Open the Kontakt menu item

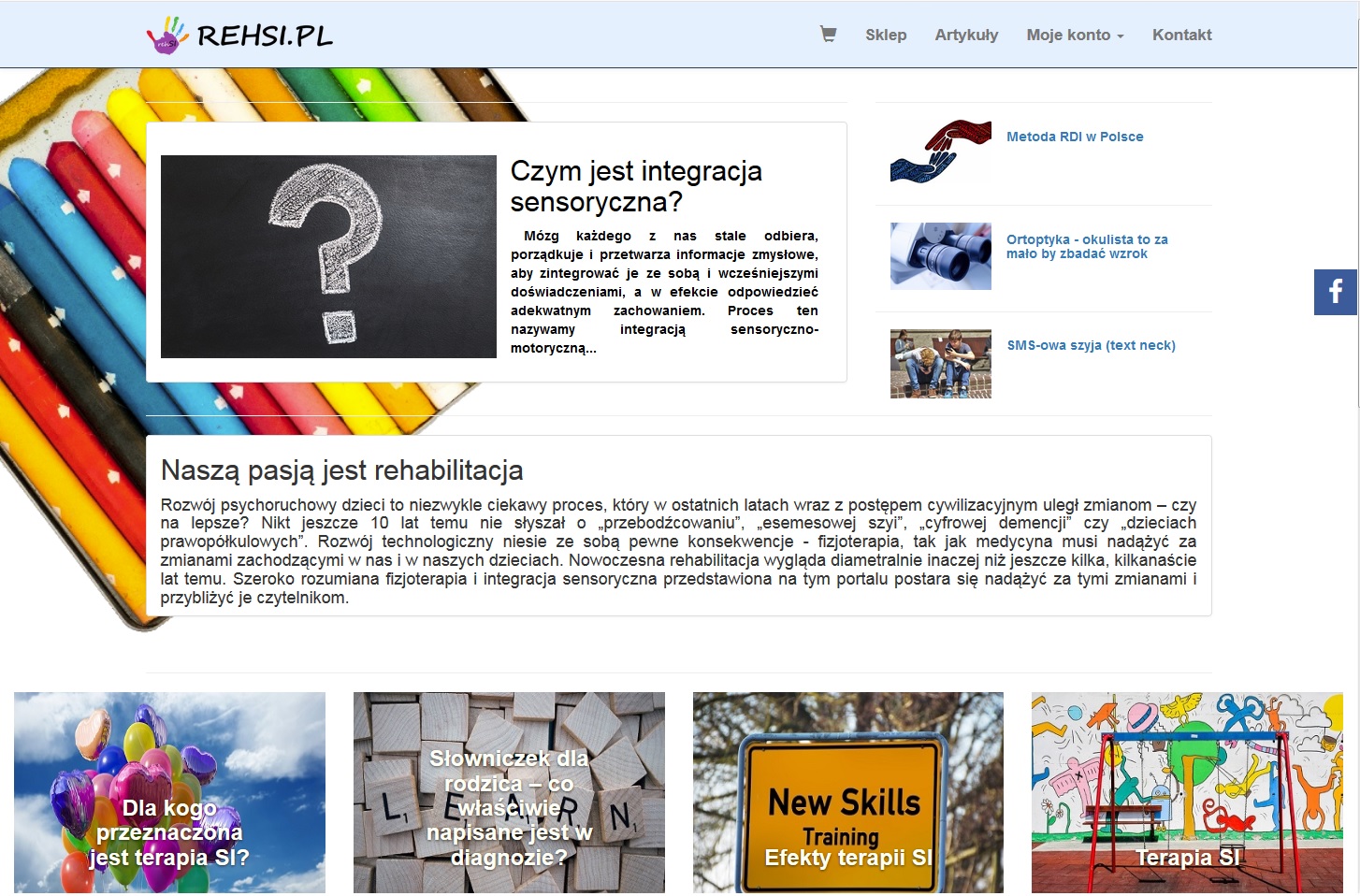coord(1181,35)
